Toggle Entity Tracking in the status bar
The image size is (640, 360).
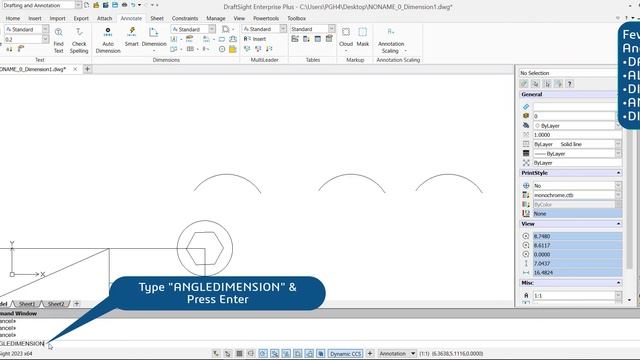click(x=286, y=353)
